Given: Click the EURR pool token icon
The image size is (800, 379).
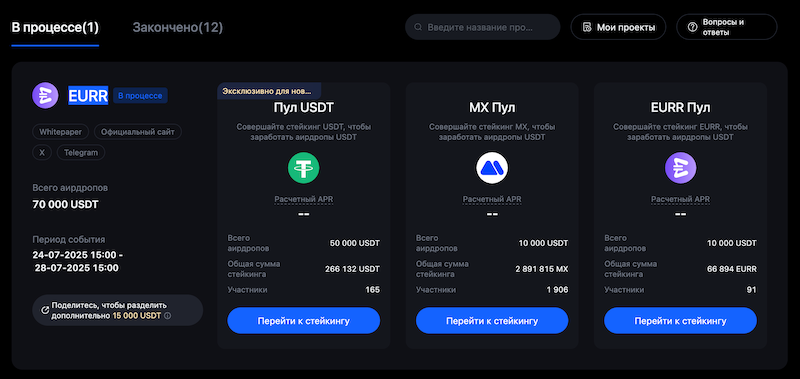Looking at the screenshot, I should tap(681, 168).
